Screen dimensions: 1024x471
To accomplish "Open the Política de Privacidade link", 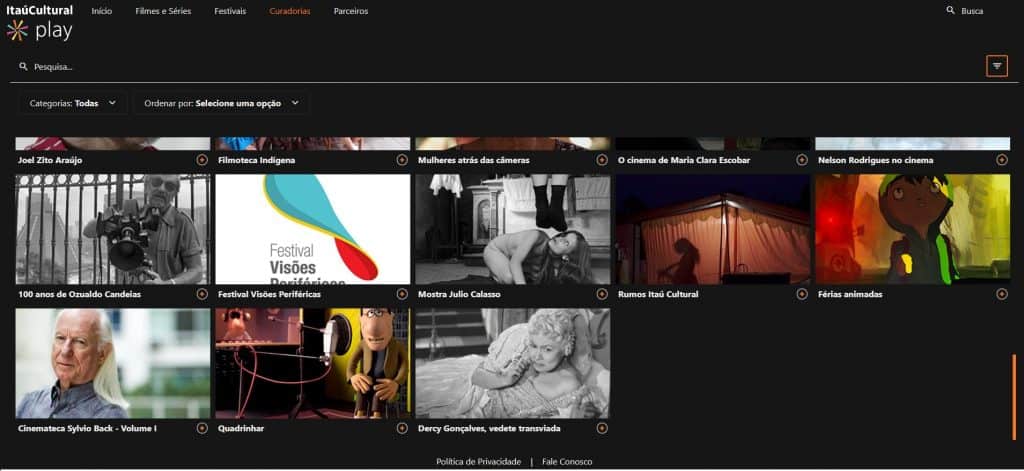I will [479, 462].
